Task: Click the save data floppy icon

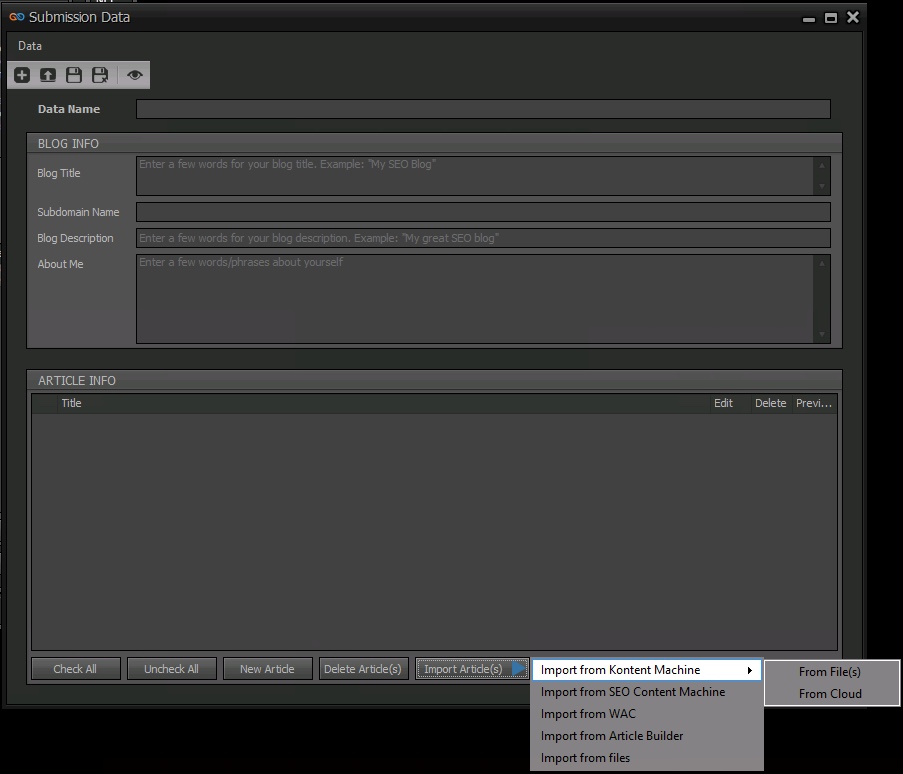Action: tap(74, 75)
